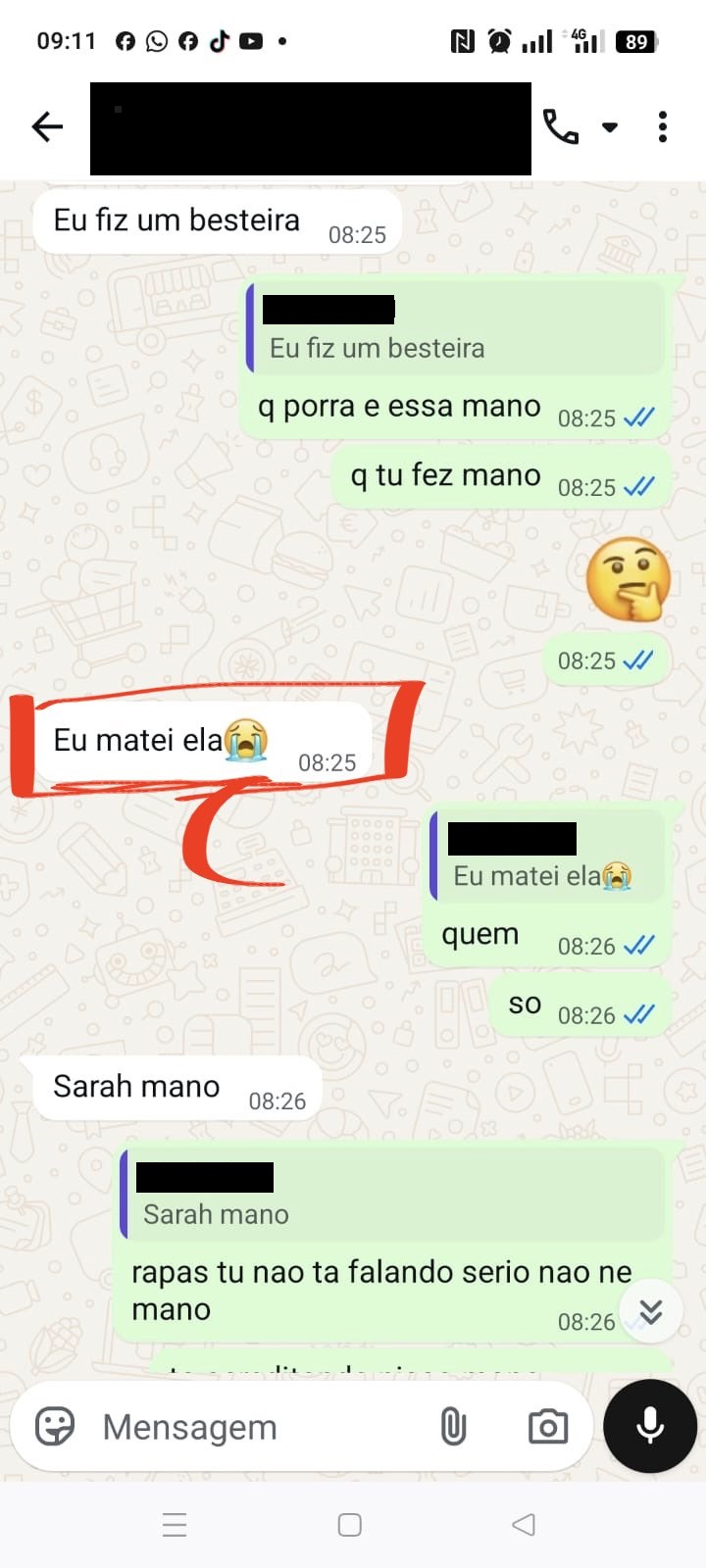The height and width of the screenshot is (1568, 706).
Task: Tap quoted reply 'Sarah mano'
Action: 393,1195
